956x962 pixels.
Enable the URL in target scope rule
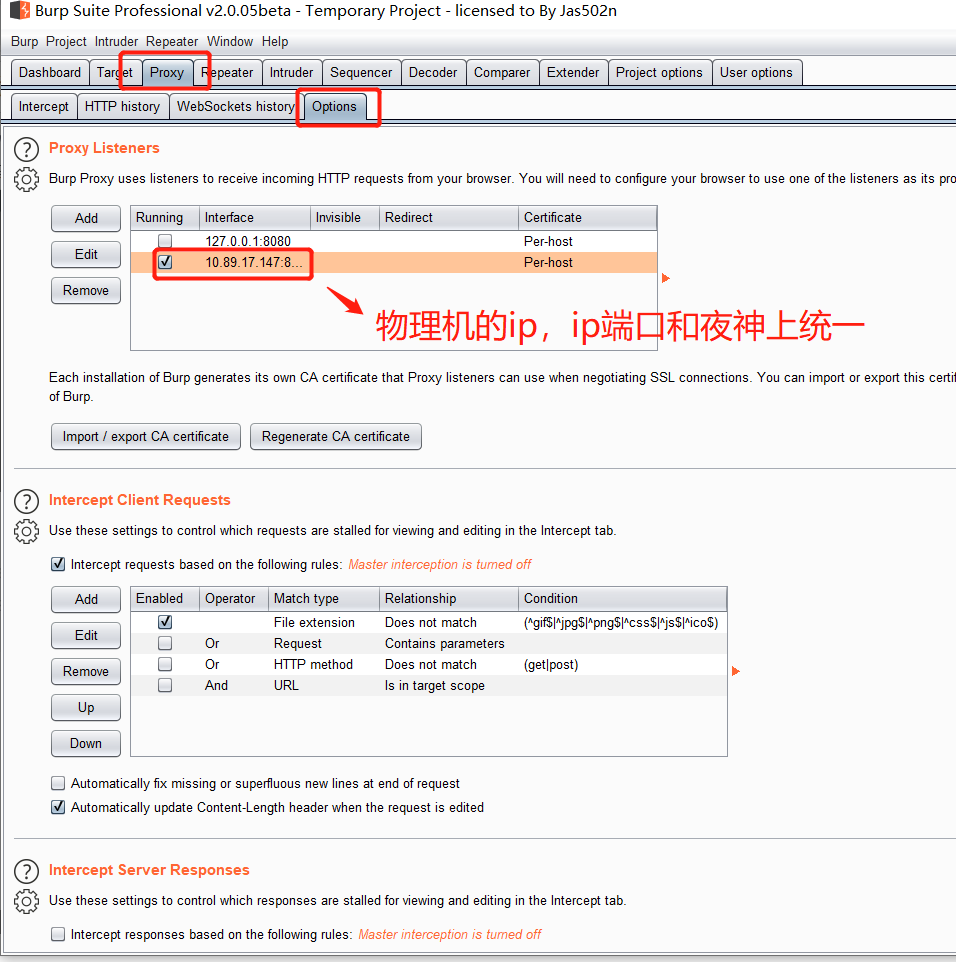pos(165,685)
